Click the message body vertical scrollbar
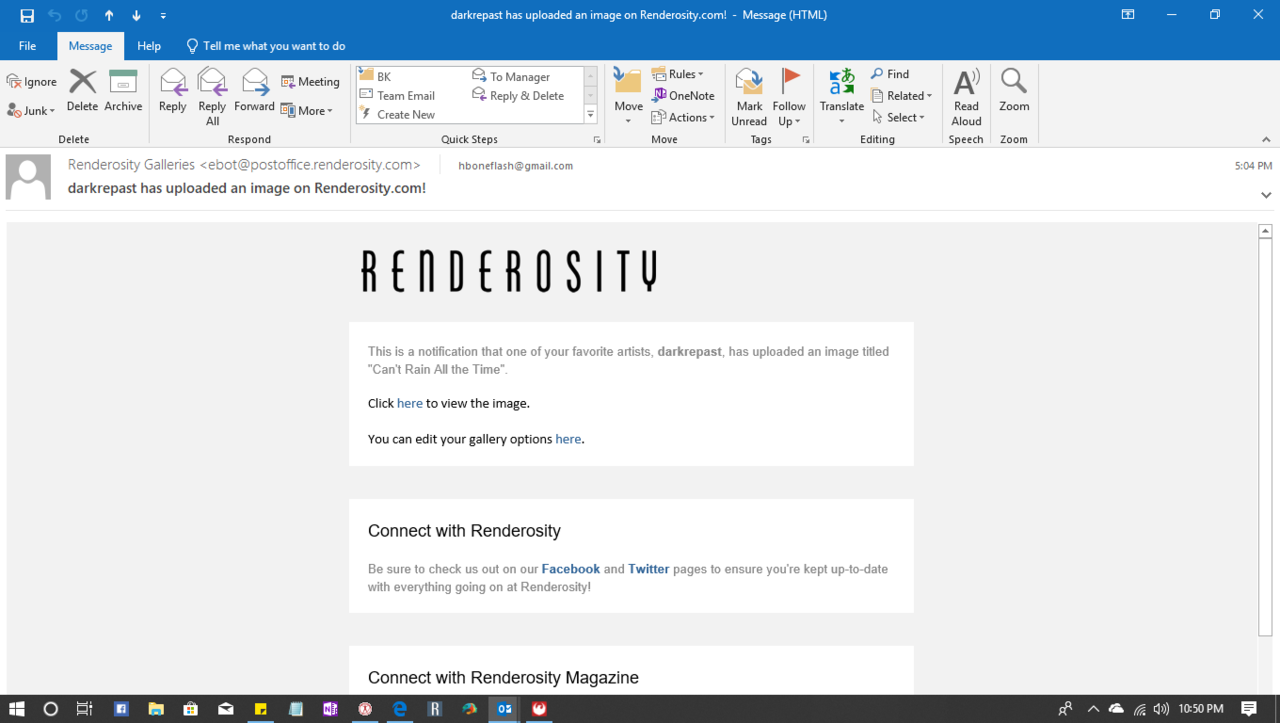 tap(1265, 430)
